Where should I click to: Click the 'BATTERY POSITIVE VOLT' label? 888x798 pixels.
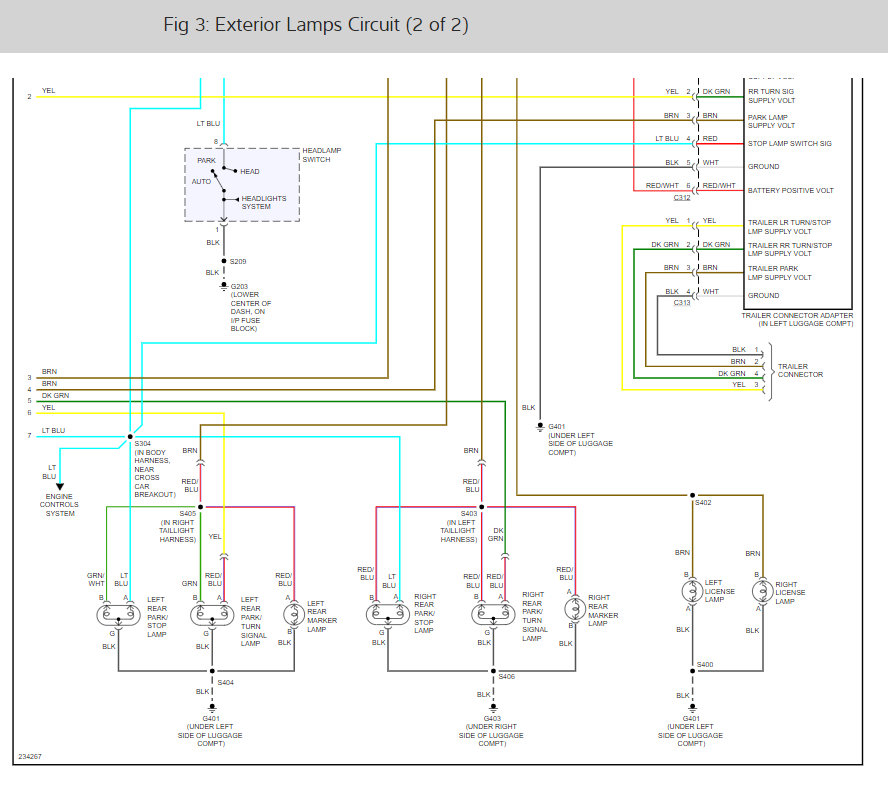click(791, 191)
